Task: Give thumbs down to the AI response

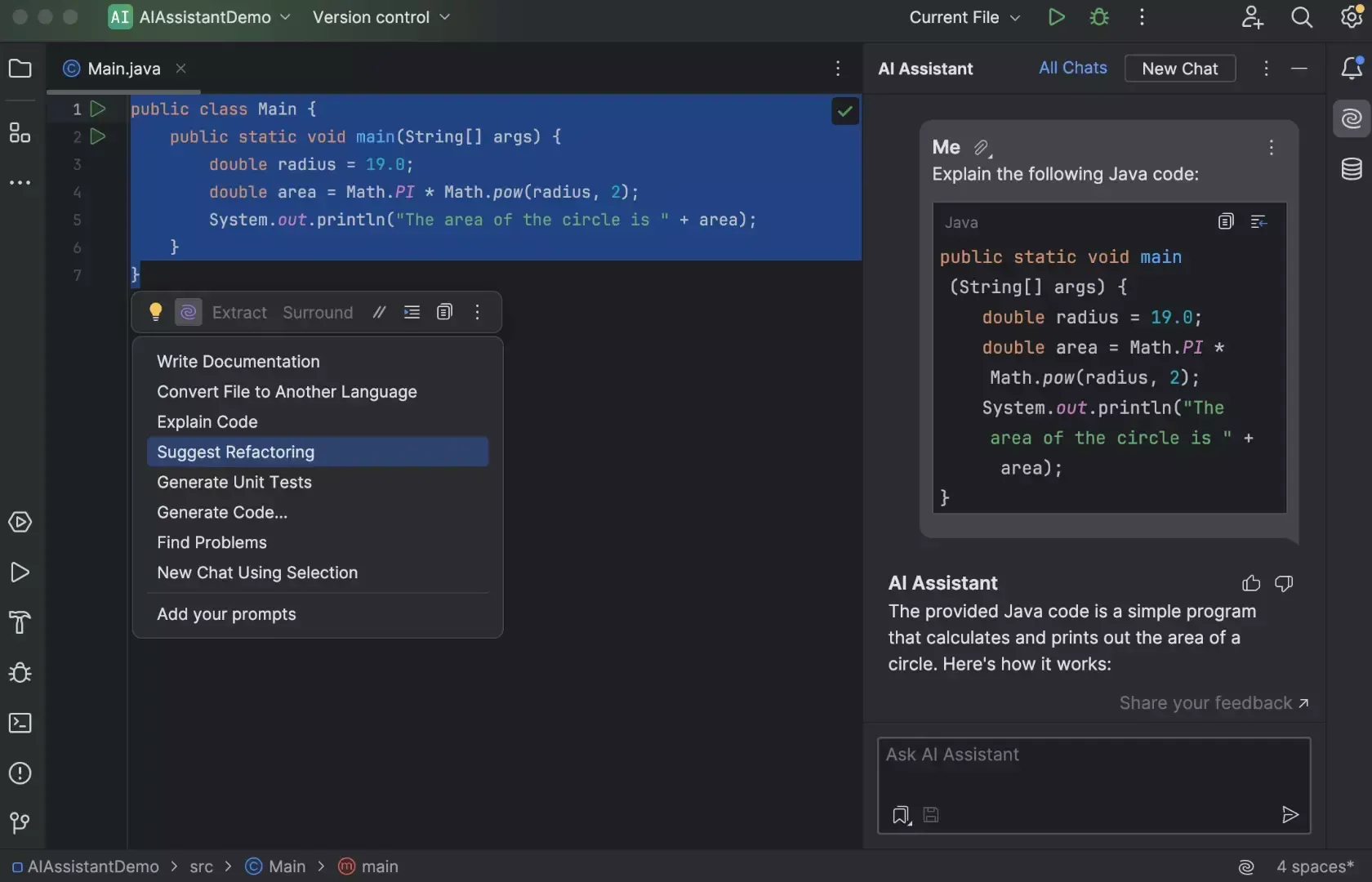Action: [x=1283, y=583]
